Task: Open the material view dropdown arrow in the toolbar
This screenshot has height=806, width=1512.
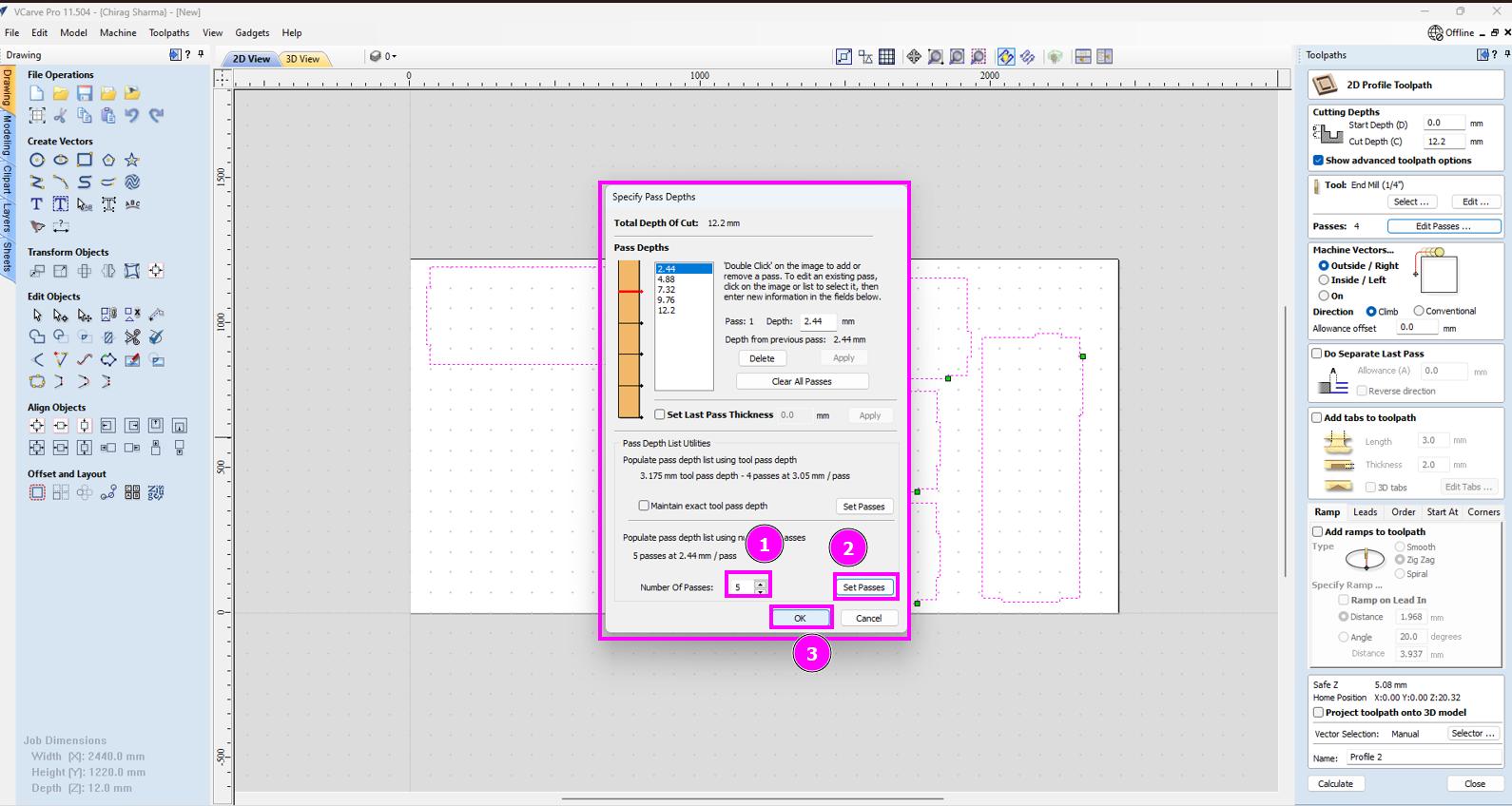Action: pos(394,57)
